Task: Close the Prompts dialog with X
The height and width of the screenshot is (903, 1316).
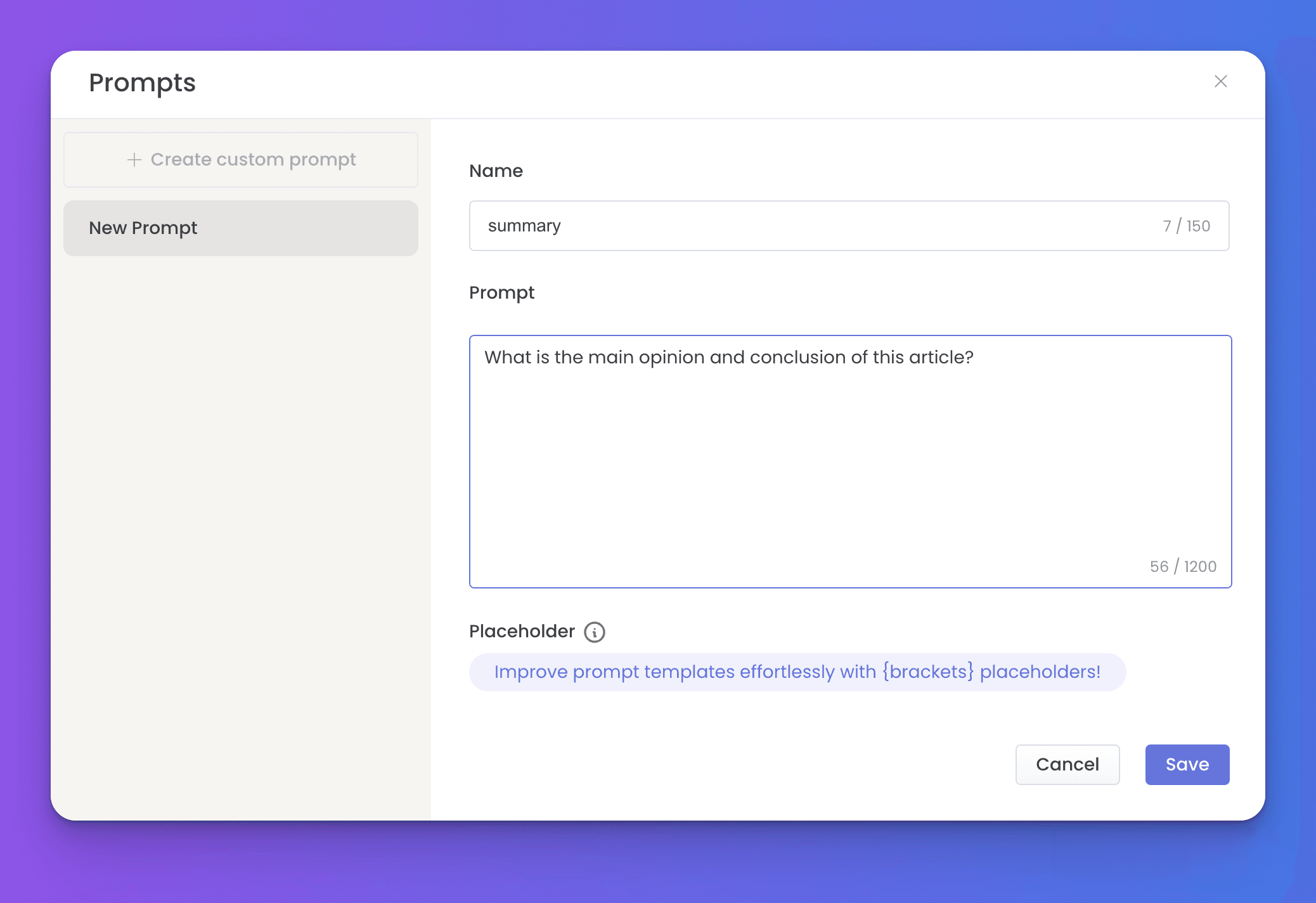Action: [x=1220, y=81]
